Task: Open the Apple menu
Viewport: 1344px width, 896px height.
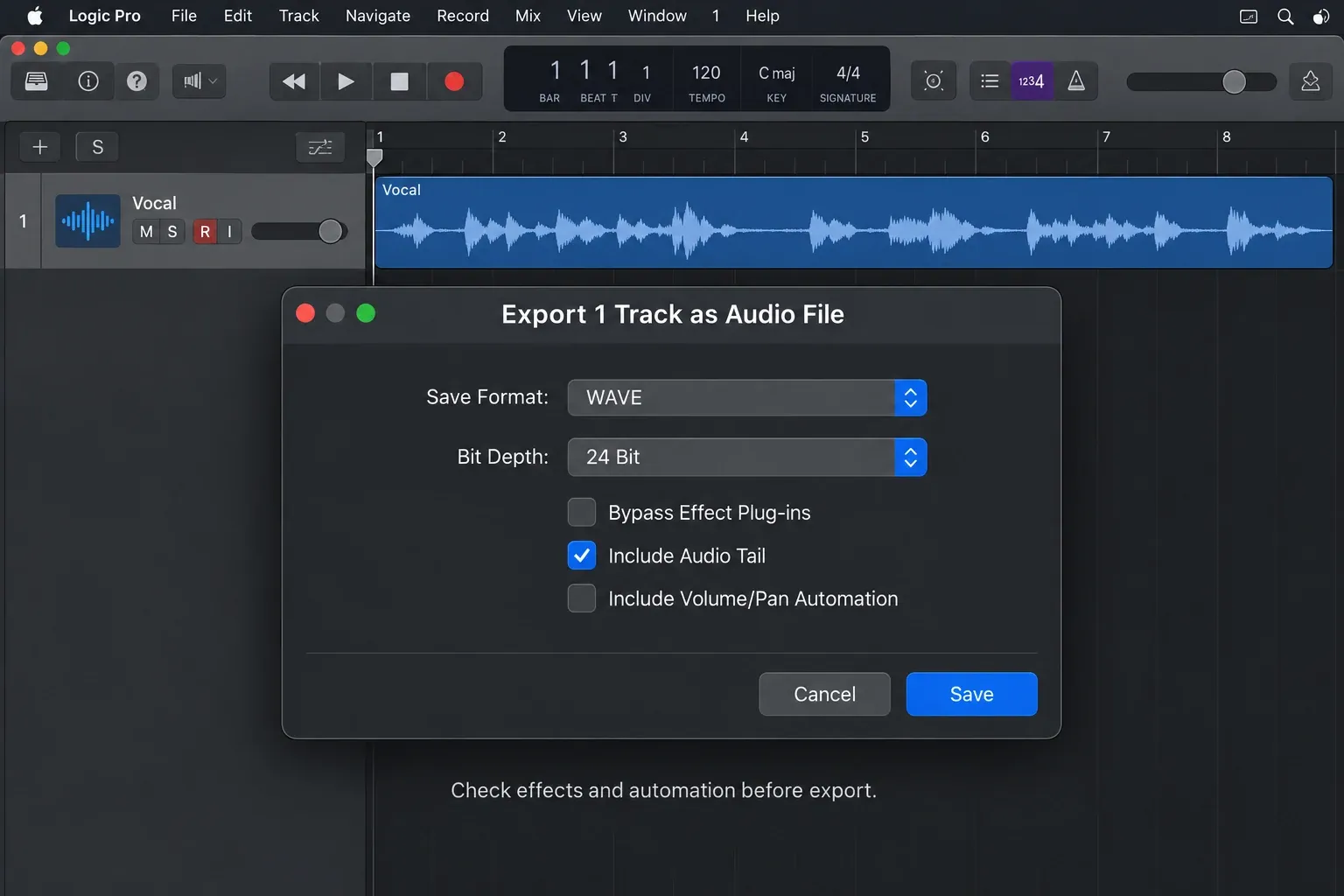Action: point(35,16)
